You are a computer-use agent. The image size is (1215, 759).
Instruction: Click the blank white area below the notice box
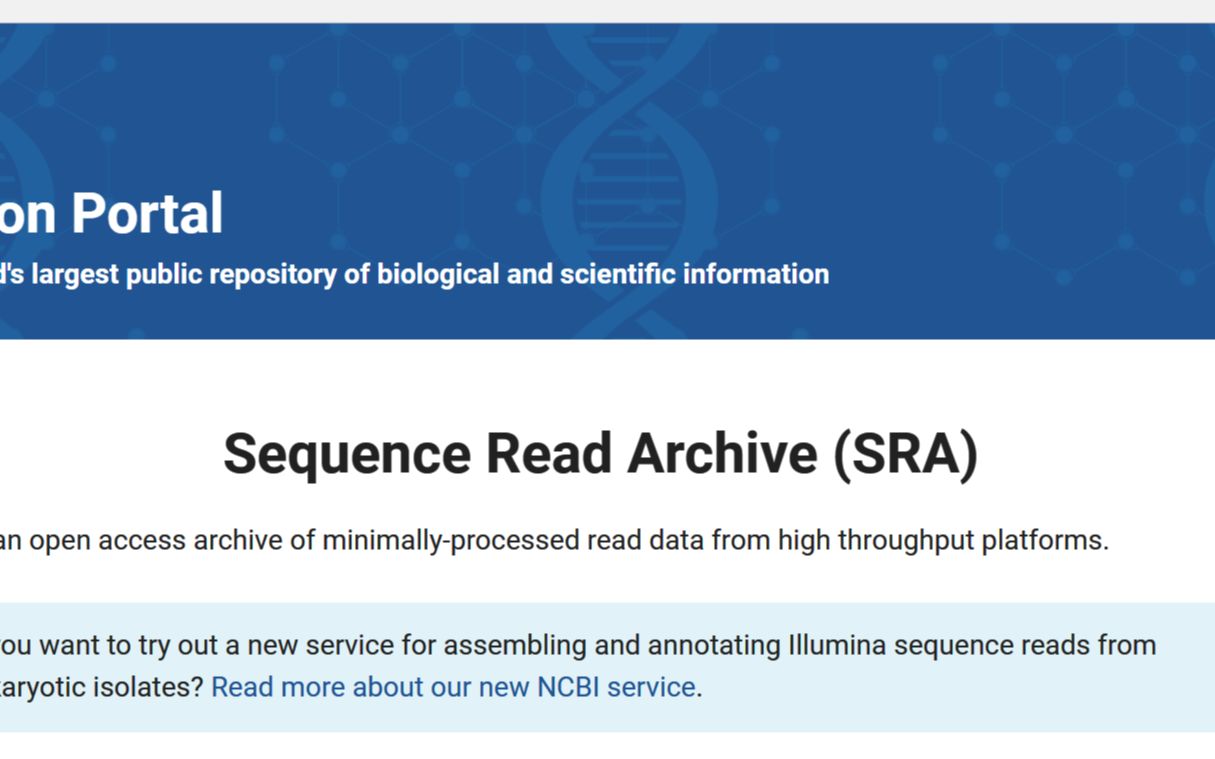(x=607, y=746)
